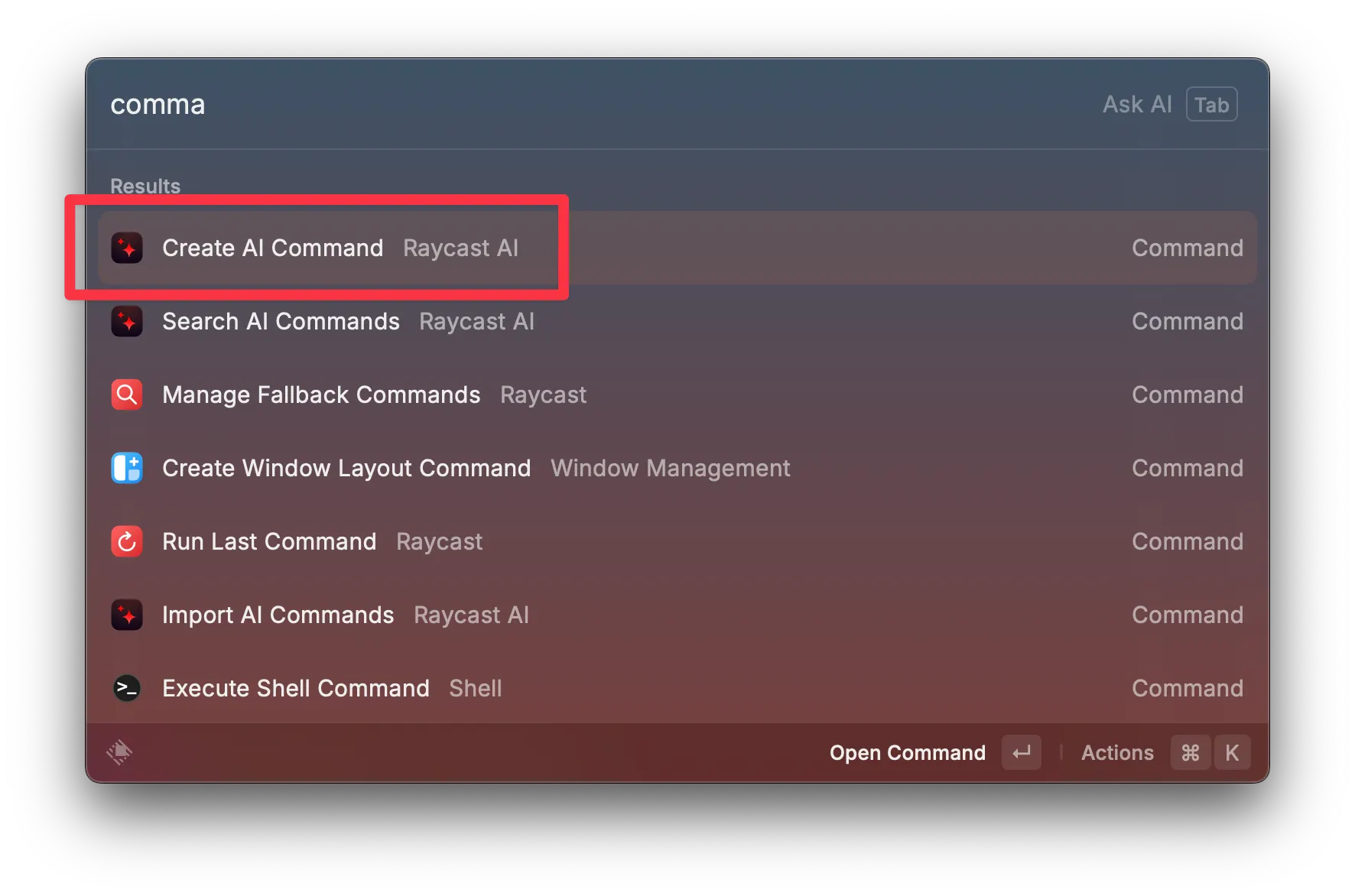Viewport: 1355px width, 896px height.
Task: Click "Command" type label on Manage Fallback Commands row
Action: 1188,394
